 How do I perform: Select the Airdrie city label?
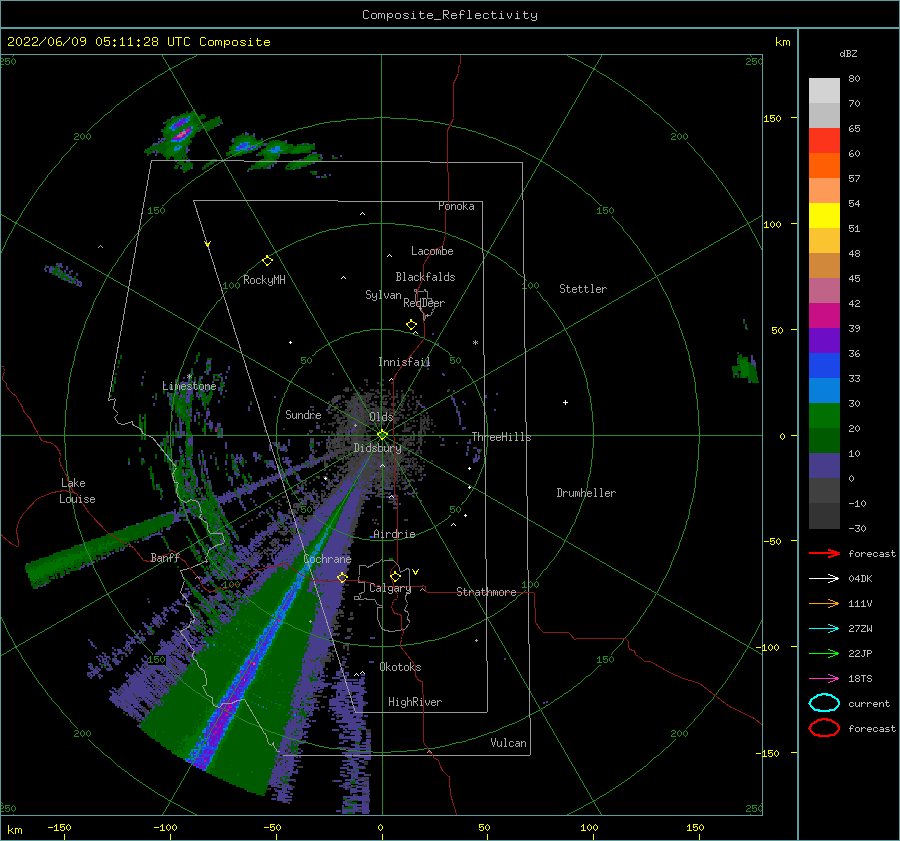(x=394, y=534)
